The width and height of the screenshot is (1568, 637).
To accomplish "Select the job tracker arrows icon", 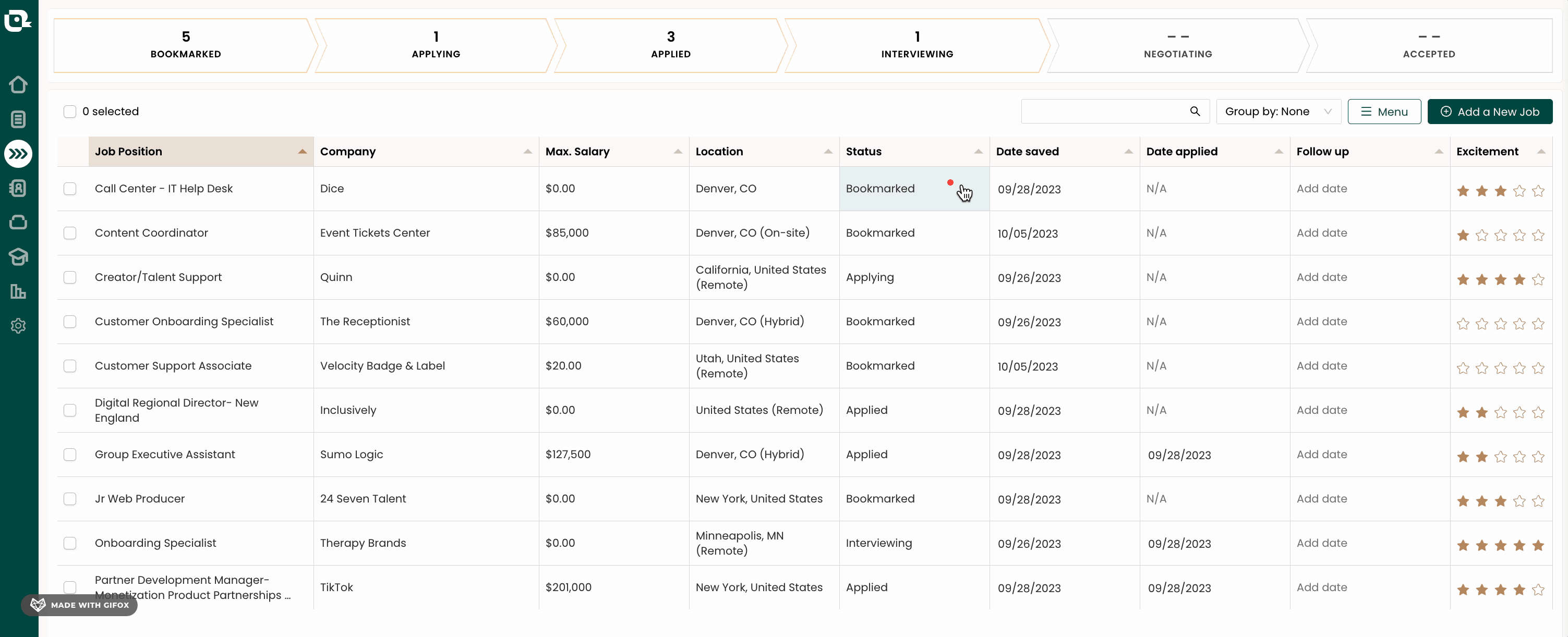I will click(18, 154).
